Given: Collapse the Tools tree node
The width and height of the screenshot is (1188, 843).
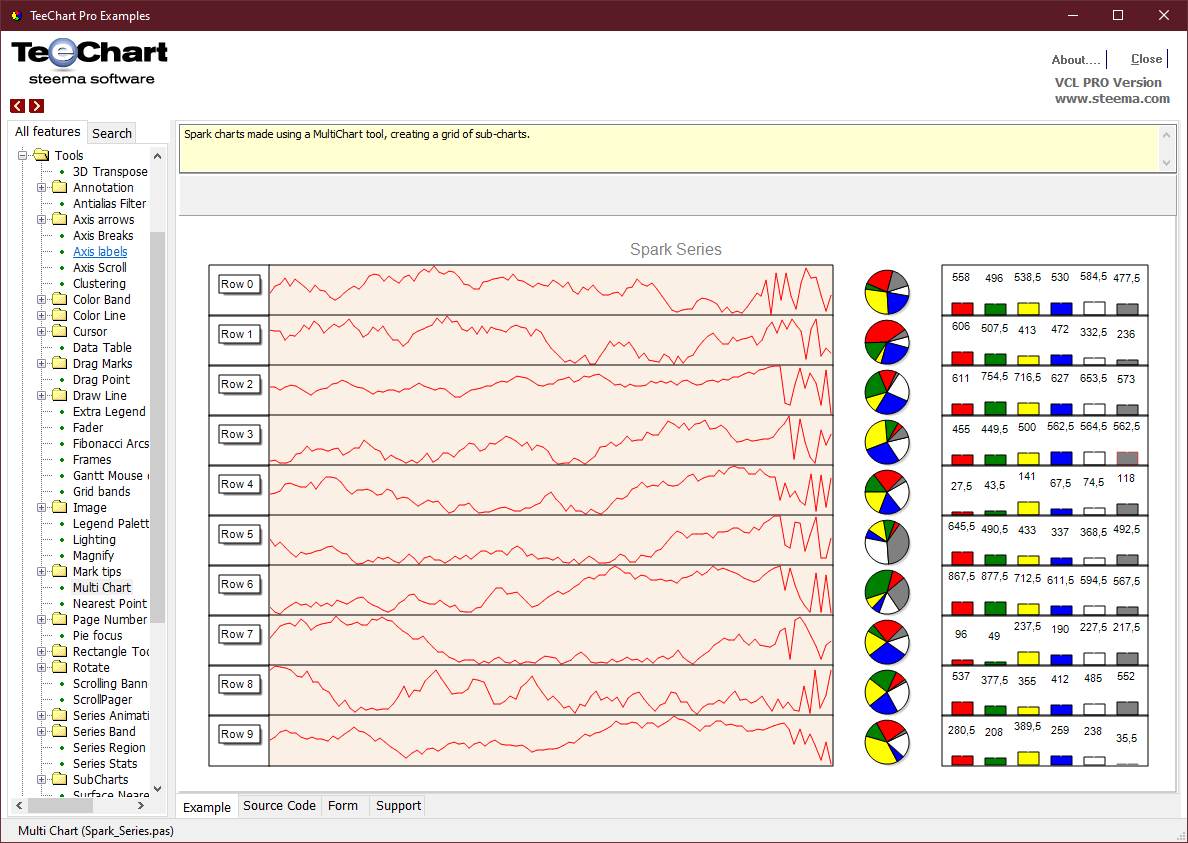Looking at the screenshot, I should (x=23, y=155).
